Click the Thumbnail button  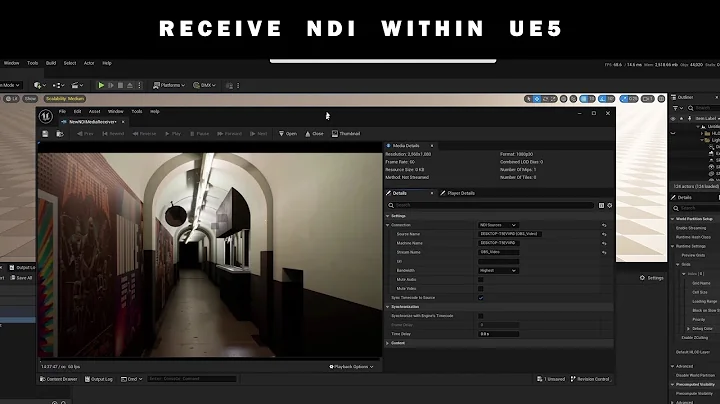click(346, 134)
